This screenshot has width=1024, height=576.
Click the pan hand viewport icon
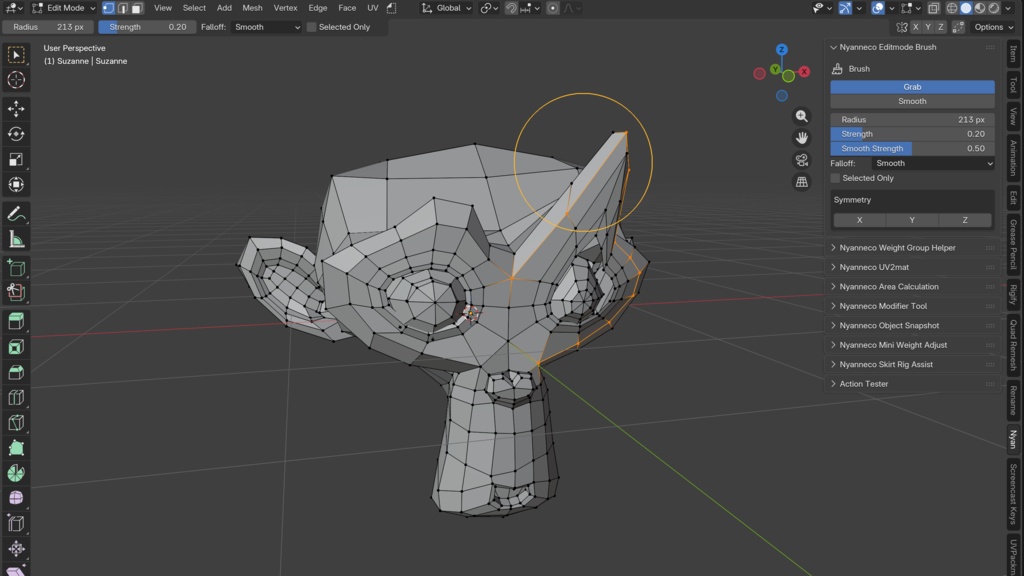tap(801, 138)
